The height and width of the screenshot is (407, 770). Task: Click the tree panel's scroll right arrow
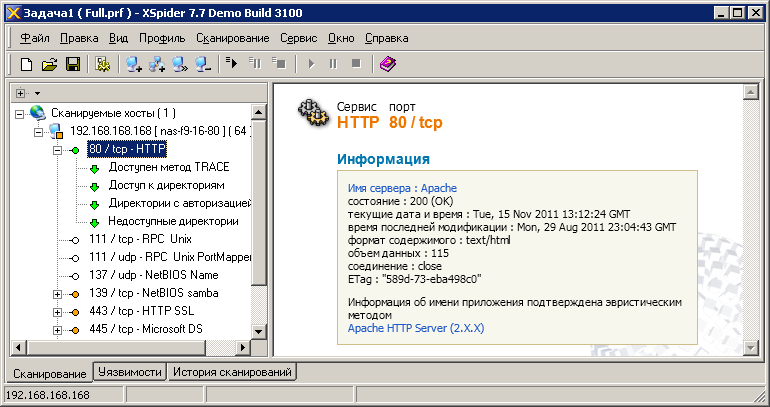pyautogui.click(x=243, y=348)
